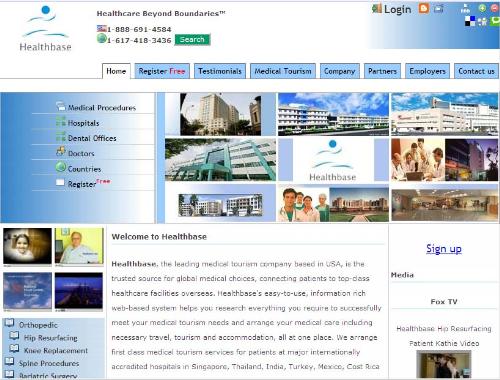Click the book icon beside Spine Procedures
Viewport: 500px width, 380px height.
(10, 361)
